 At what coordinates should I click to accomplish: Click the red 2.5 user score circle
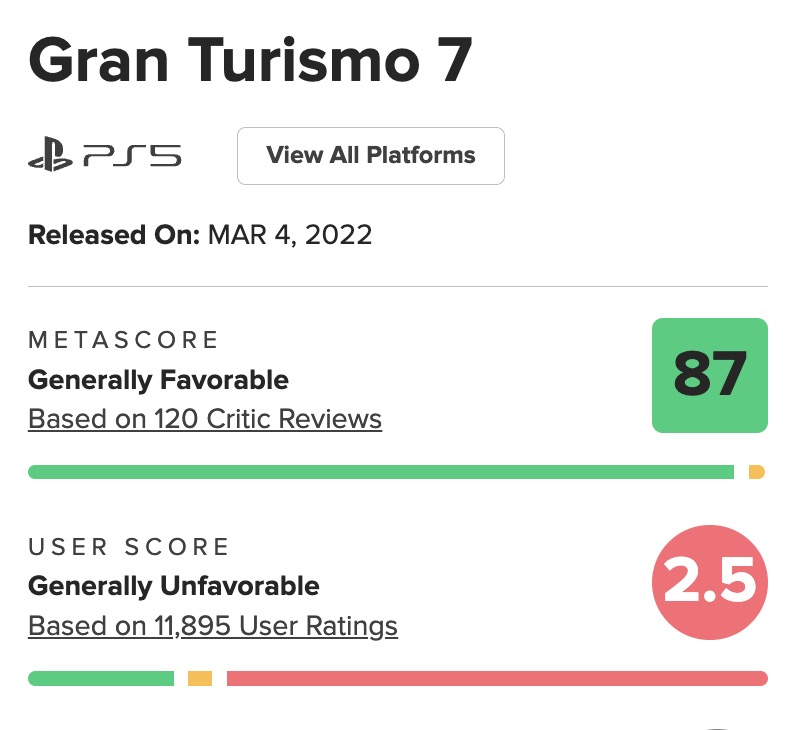tap(709, 584)
